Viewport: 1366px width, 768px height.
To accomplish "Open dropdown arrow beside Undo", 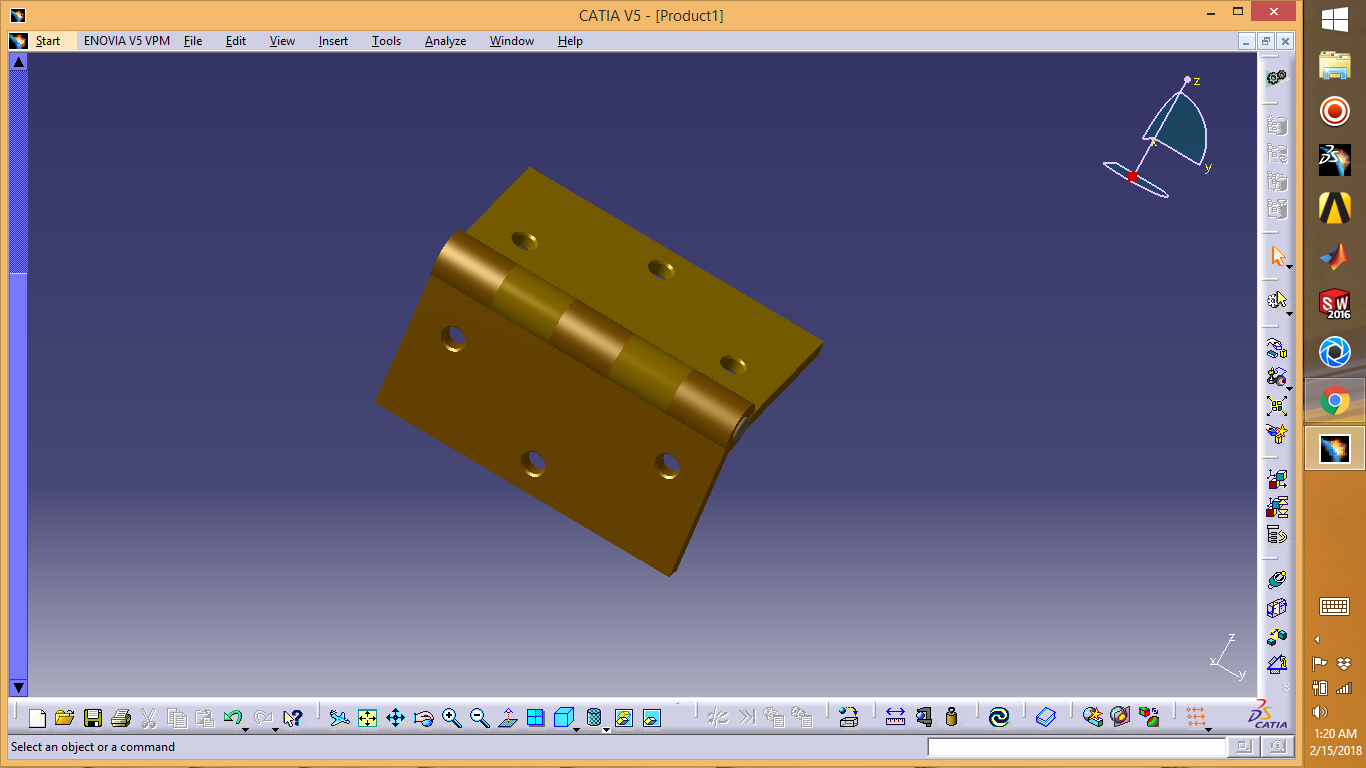I will [245, 729].
